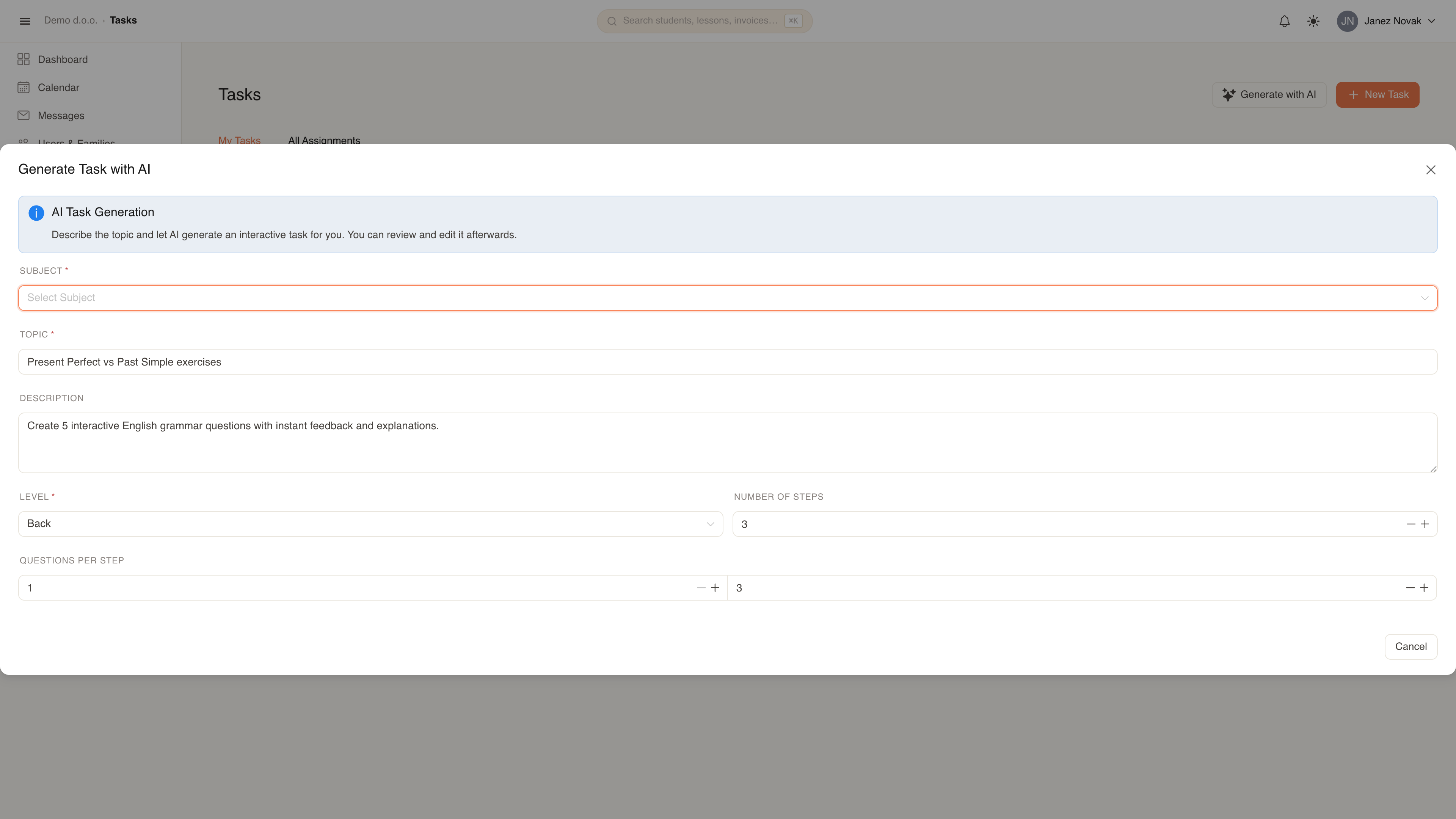Click the Level dropdown chevron arrow
The width and height of the screenshot is (1456, 819).
[x=710, y=524]
